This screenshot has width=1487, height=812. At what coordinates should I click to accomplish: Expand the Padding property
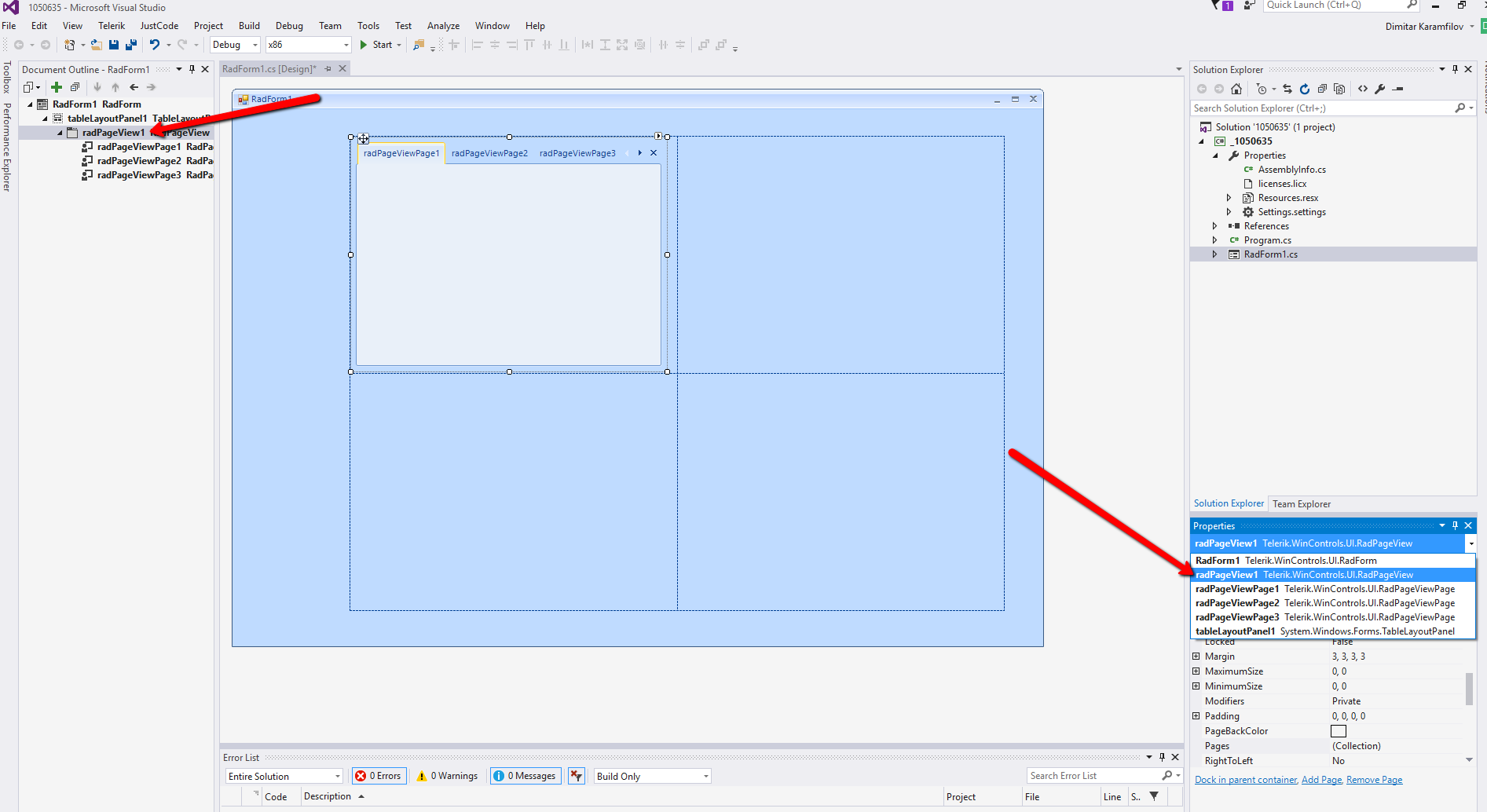pos(1196,716)
